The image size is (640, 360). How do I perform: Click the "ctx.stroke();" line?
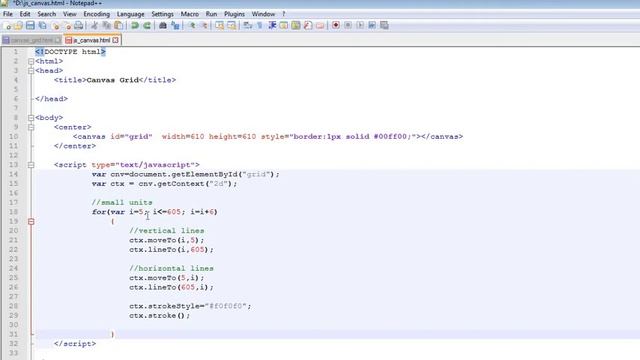(160, 316)
